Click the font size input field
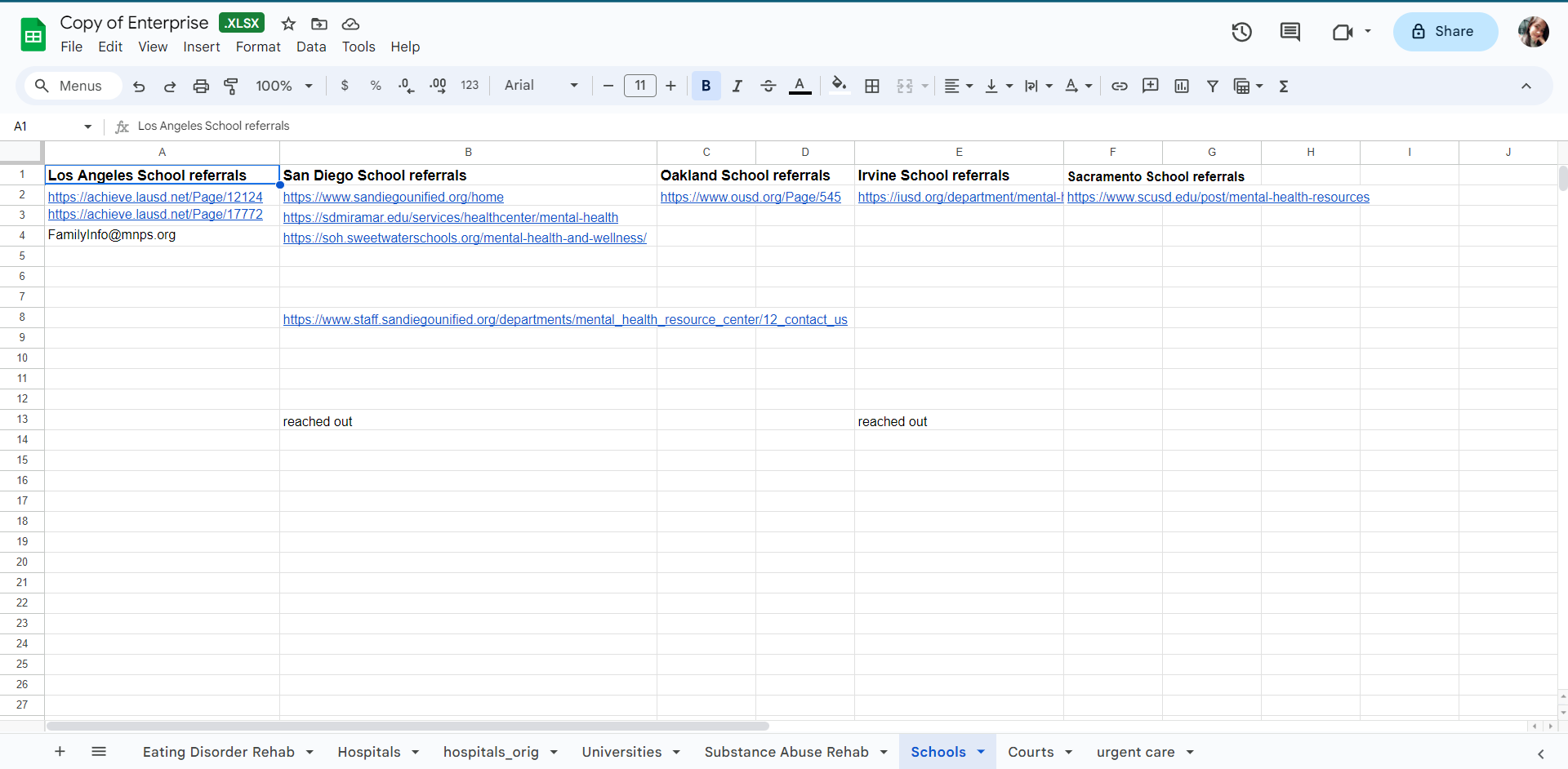Viewport: 1568px width, 769px height. [639, 86]
